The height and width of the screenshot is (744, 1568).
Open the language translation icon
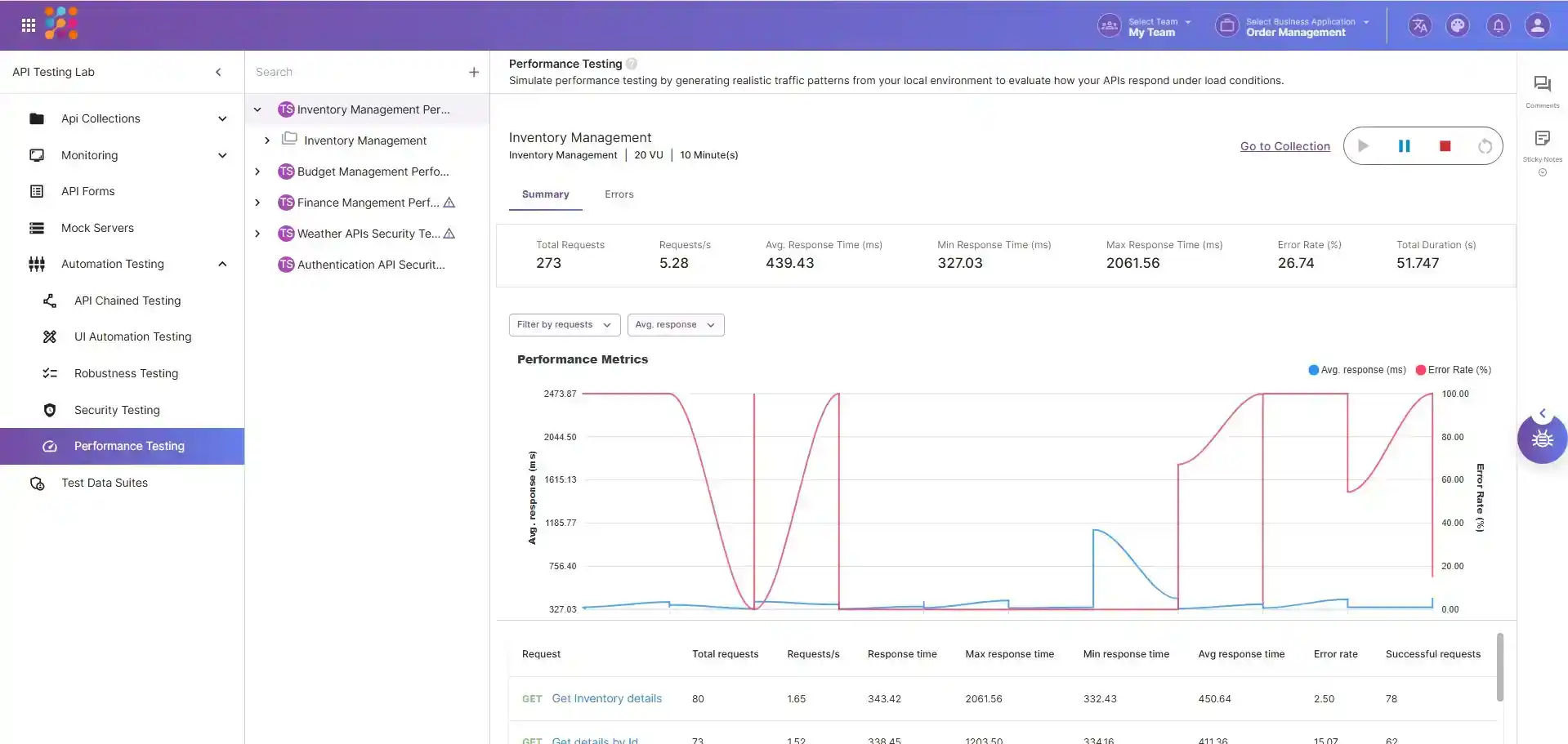(1419, 26)
